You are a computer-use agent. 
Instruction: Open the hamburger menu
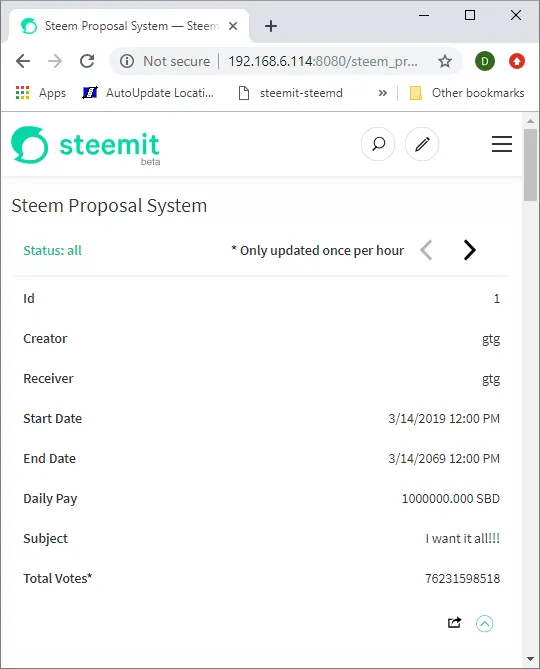point(502,144)
